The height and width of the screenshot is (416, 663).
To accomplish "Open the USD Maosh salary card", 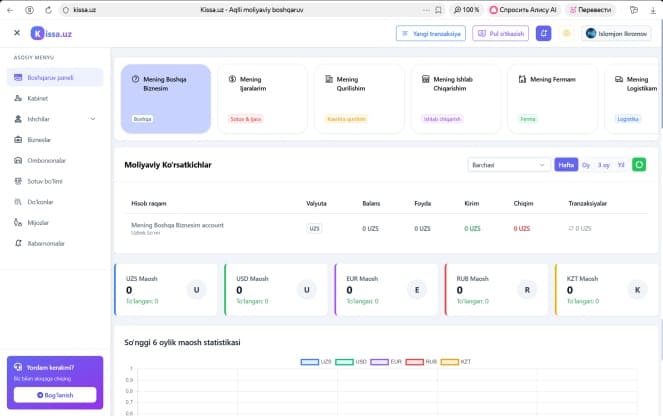I will click(x=276, y=290).
